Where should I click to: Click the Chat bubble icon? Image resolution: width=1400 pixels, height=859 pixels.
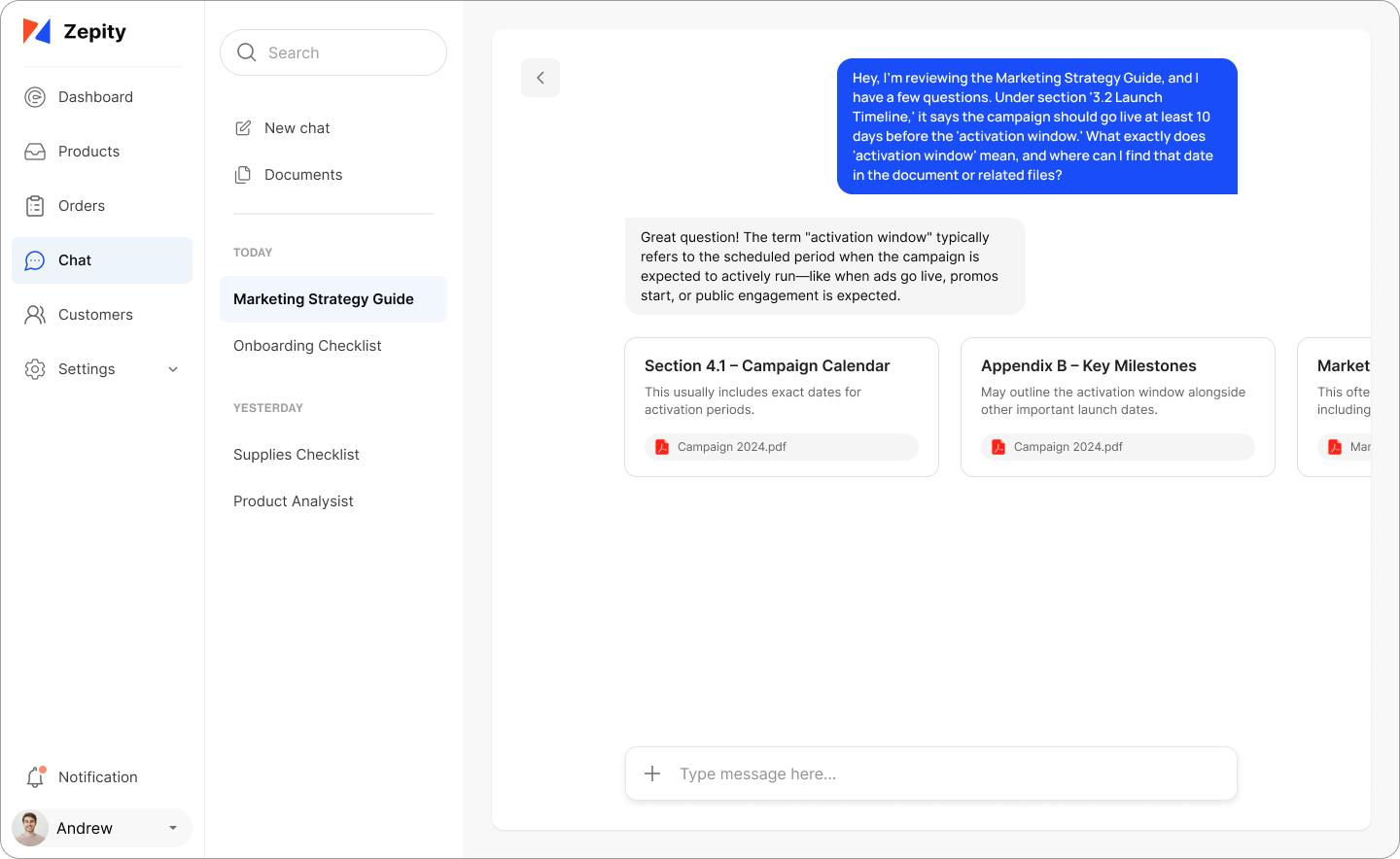(35, 260)
